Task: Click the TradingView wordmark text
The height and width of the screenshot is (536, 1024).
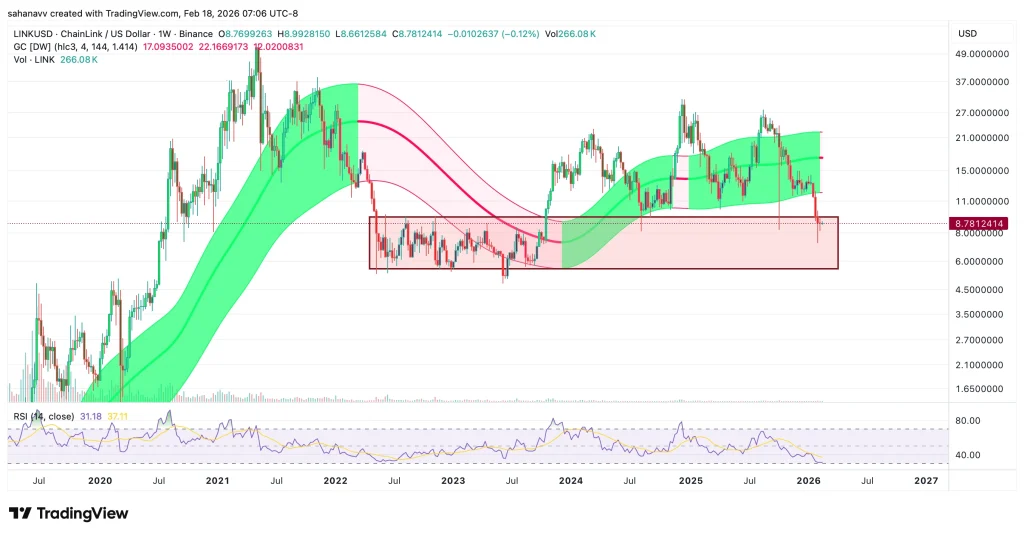Action: (x=83, y=513)
